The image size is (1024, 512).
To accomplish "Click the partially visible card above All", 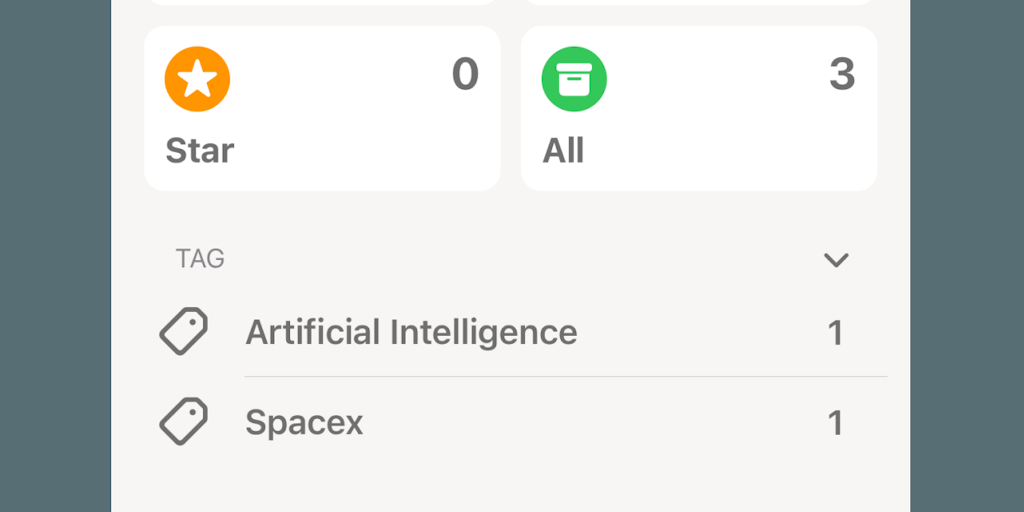I will (x=699, y=3).
